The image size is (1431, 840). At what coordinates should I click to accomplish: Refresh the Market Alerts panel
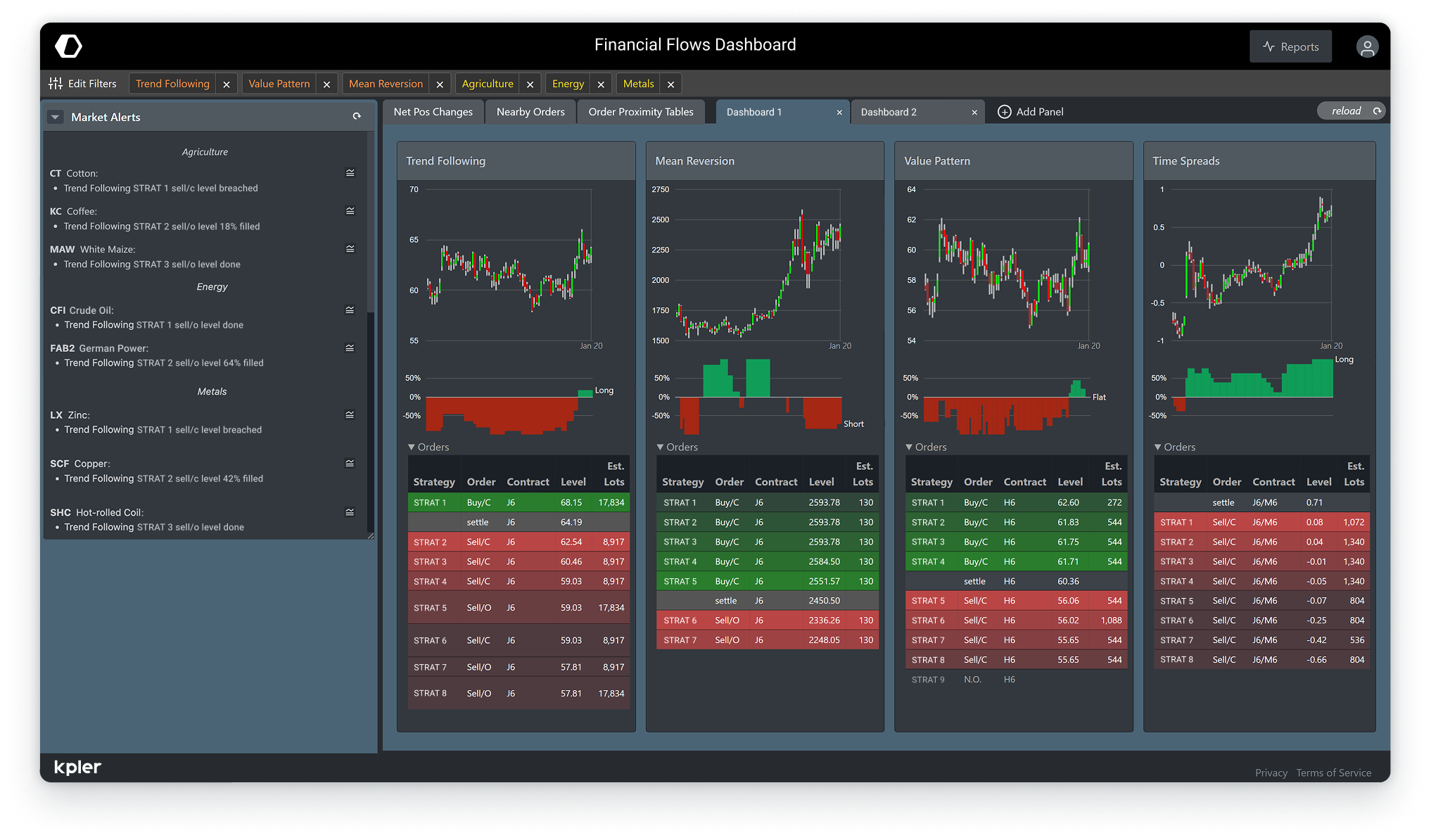coord(357,115)
